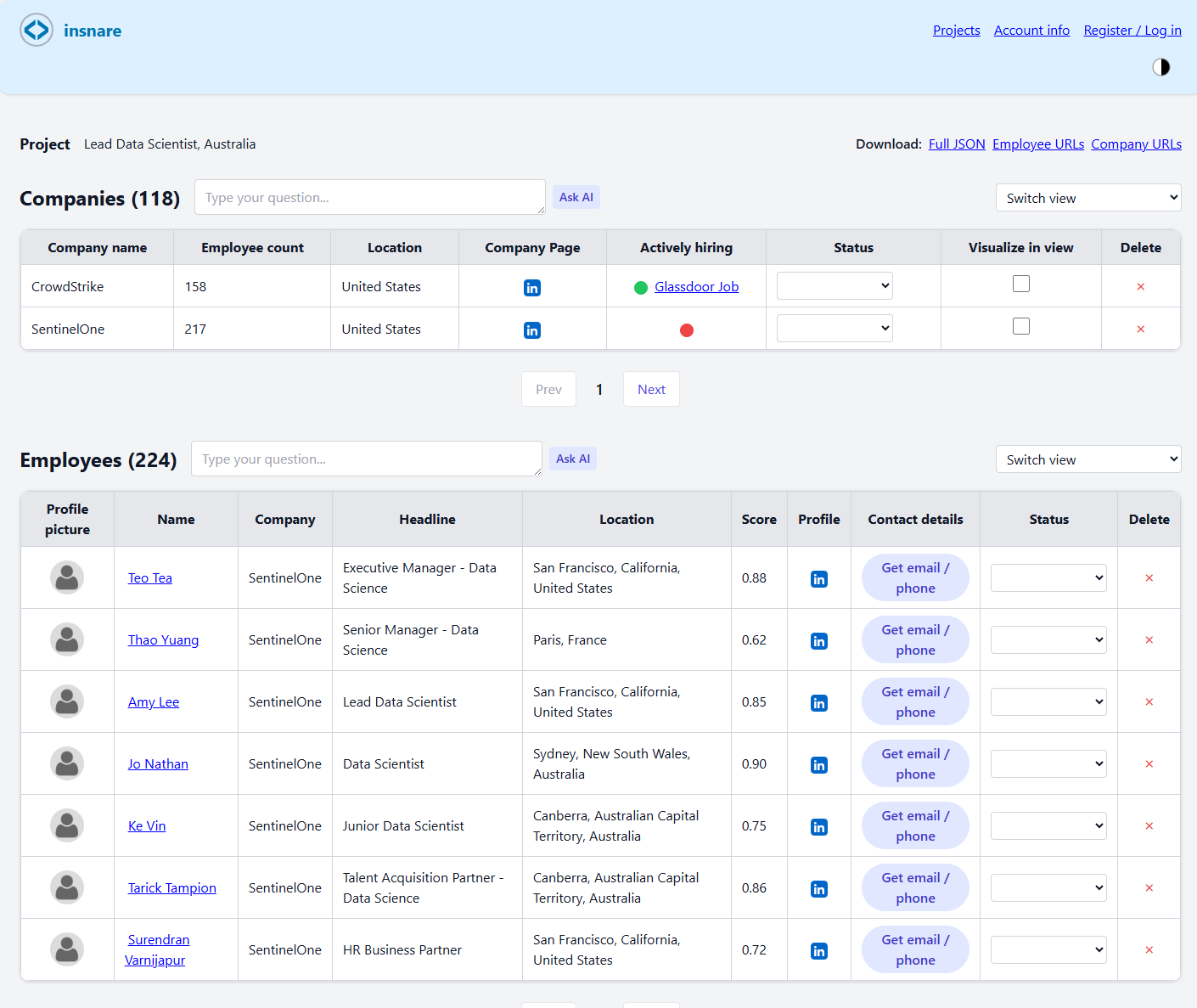Click Ask AI button for Employees
Viewport: 1197px width, 1008px height.
pos(573,459)
